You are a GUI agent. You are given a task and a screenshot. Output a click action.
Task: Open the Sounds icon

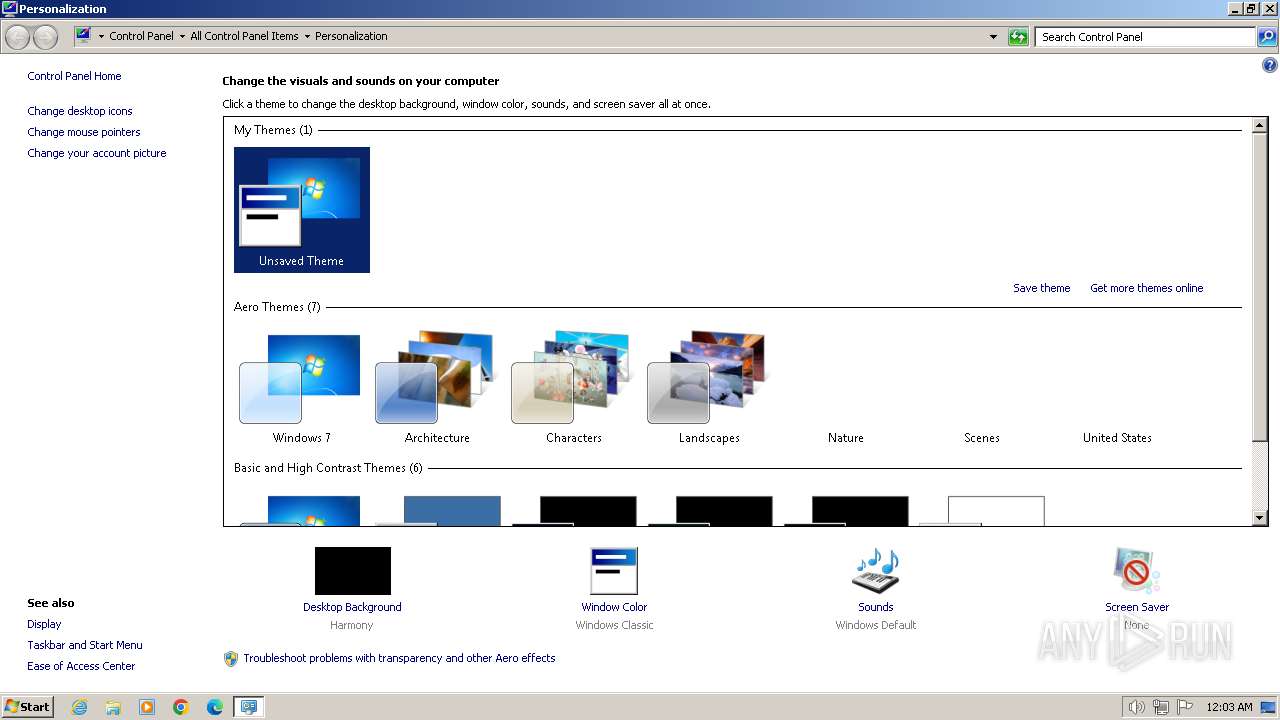875,571
